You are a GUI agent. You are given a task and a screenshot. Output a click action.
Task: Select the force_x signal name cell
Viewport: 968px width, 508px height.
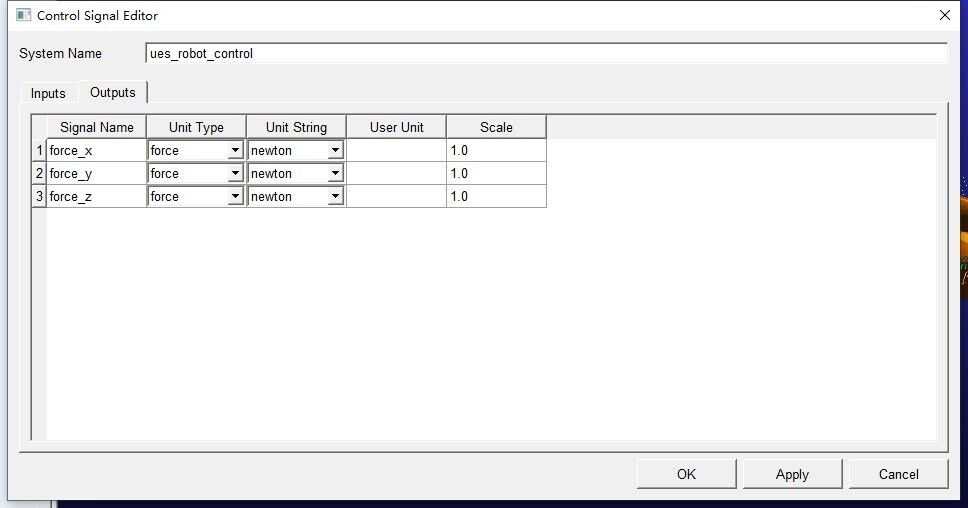pyautogui.click(x=96, y=150)
